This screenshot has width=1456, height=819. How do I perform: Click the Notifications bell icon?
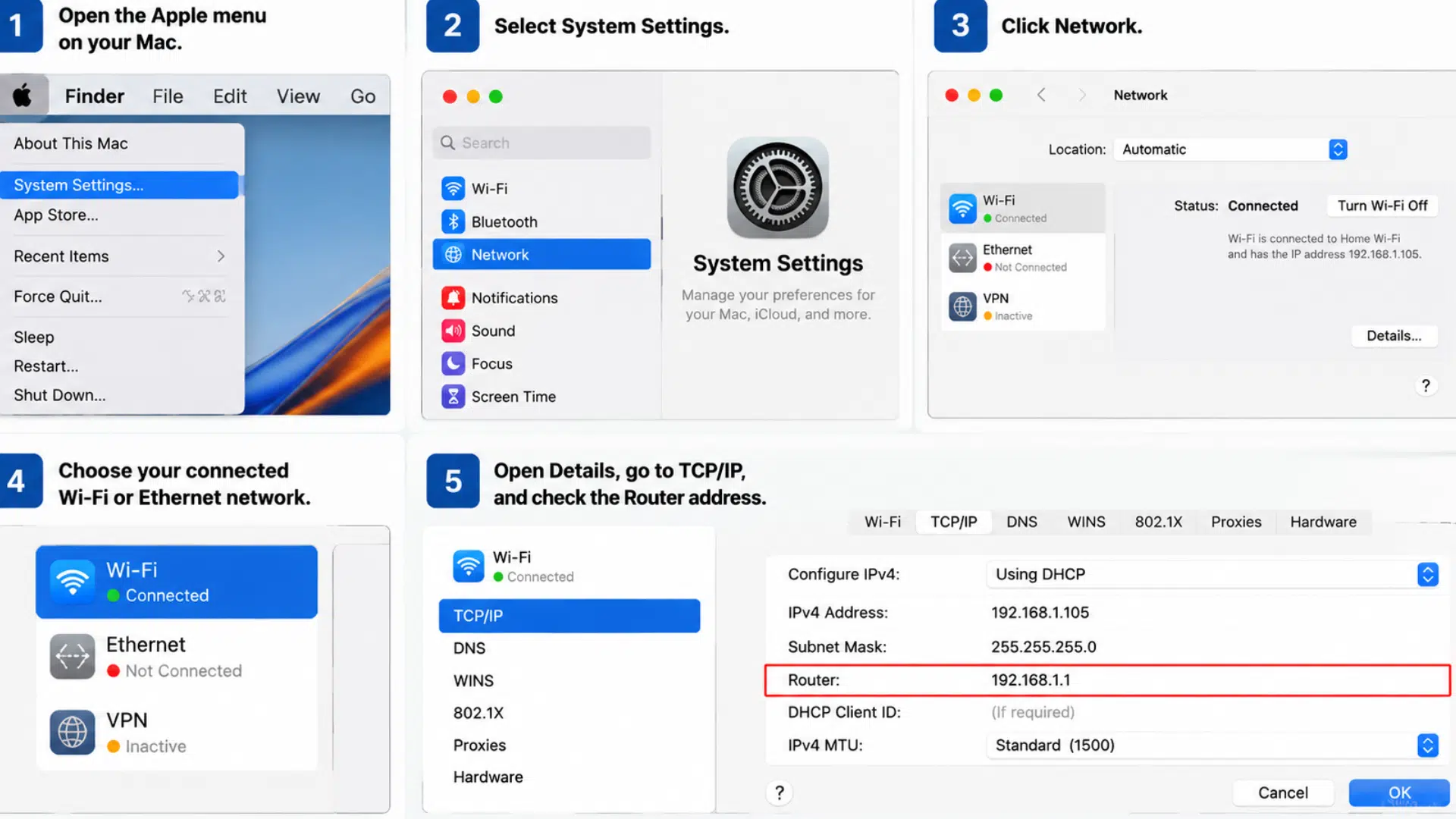pos(453,297)
